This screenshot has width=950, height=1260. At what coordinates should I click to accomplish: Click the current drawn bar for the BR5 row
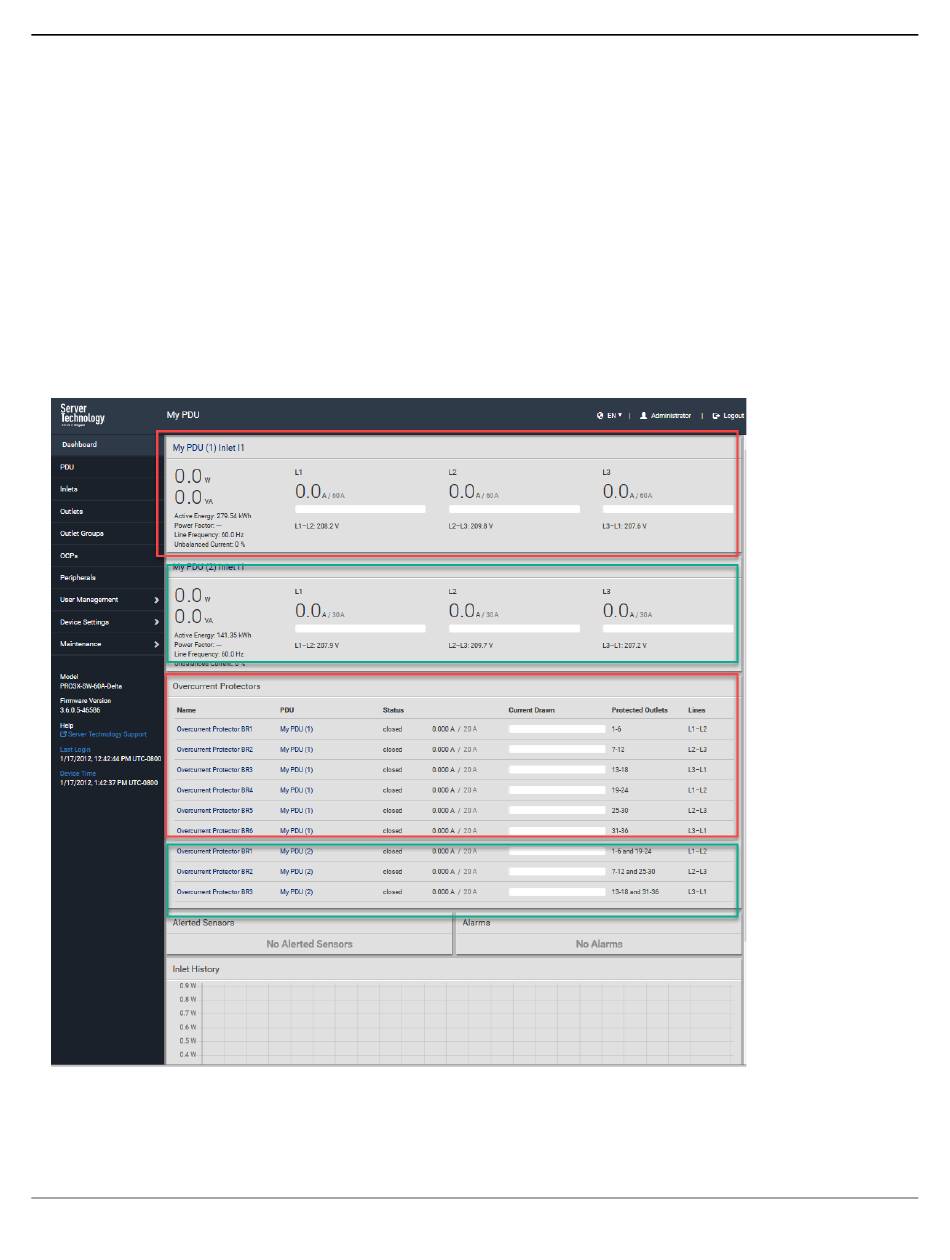tap(557, 810)
